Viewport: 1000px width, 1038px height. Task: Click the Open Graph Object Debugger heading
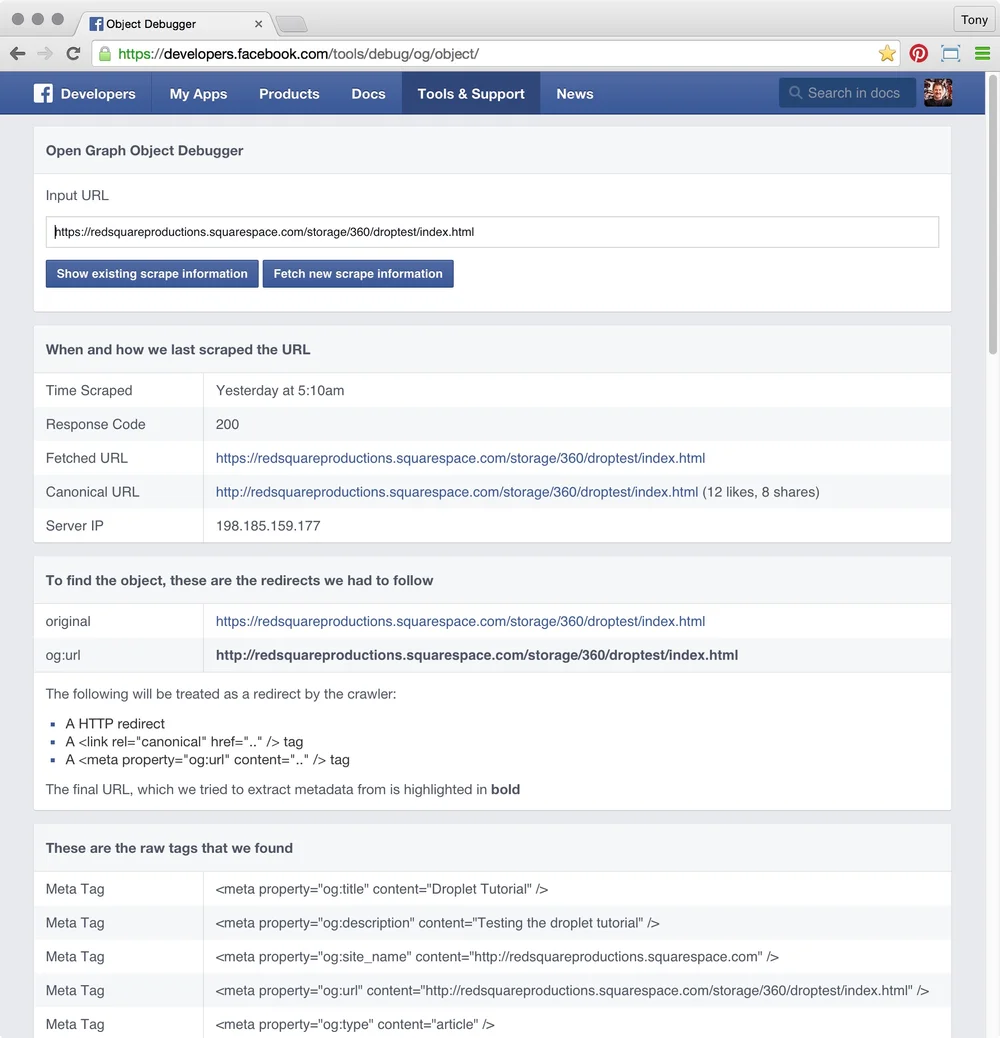pos(144,150)
